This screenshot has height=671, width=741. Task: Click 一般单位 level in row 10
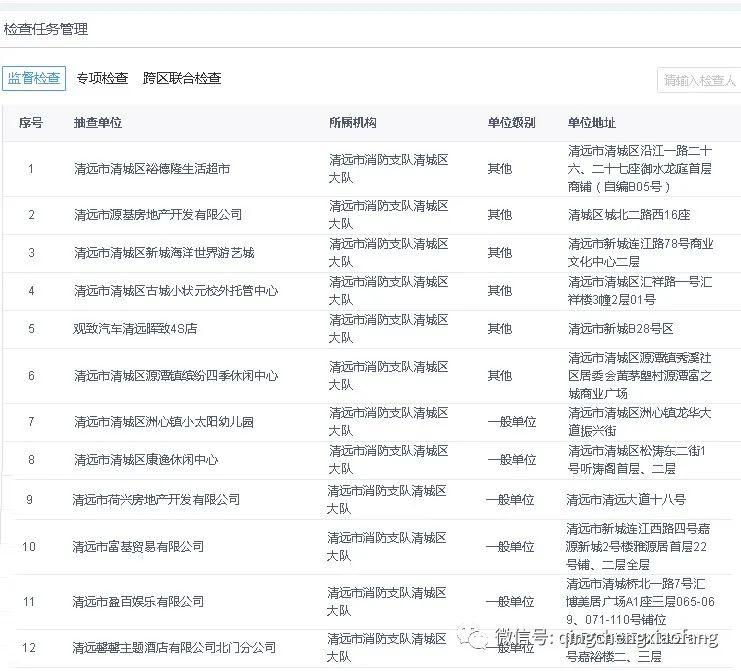click(510, 547)
